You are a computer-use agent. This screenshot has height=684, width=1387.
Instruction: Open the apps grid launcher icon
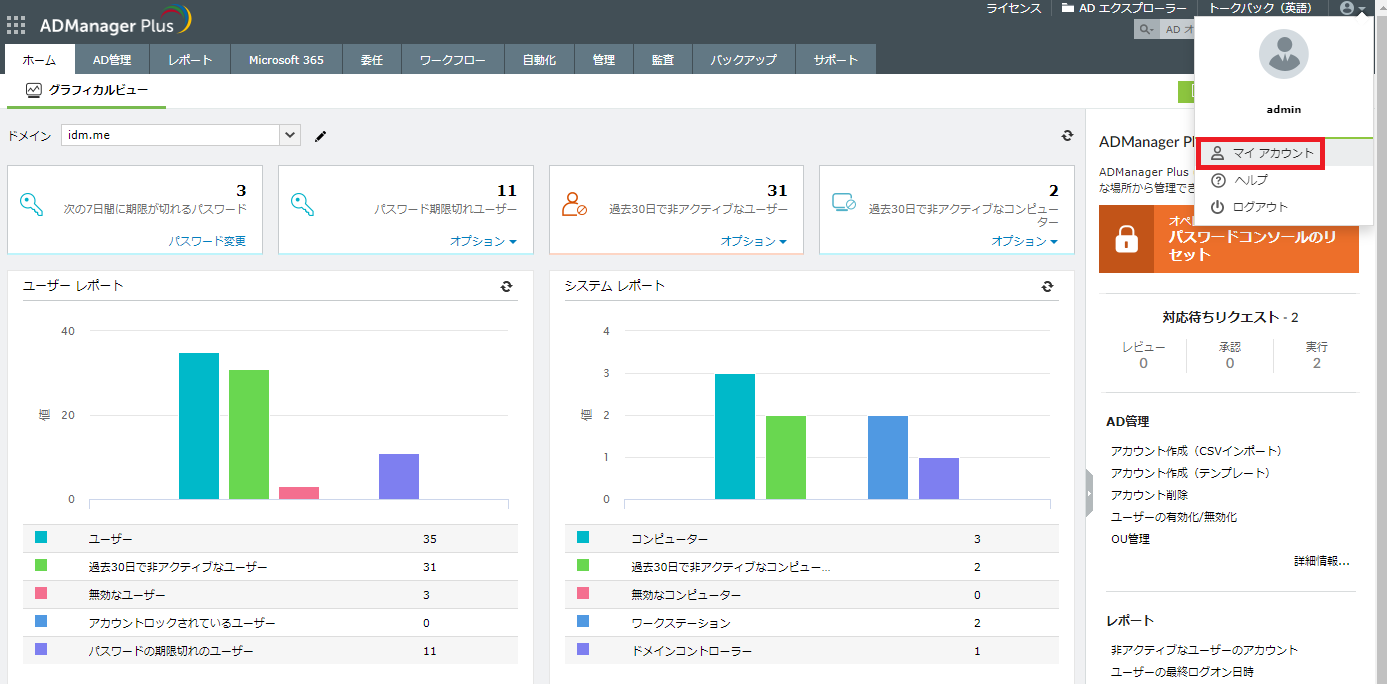tap(16, 25)
